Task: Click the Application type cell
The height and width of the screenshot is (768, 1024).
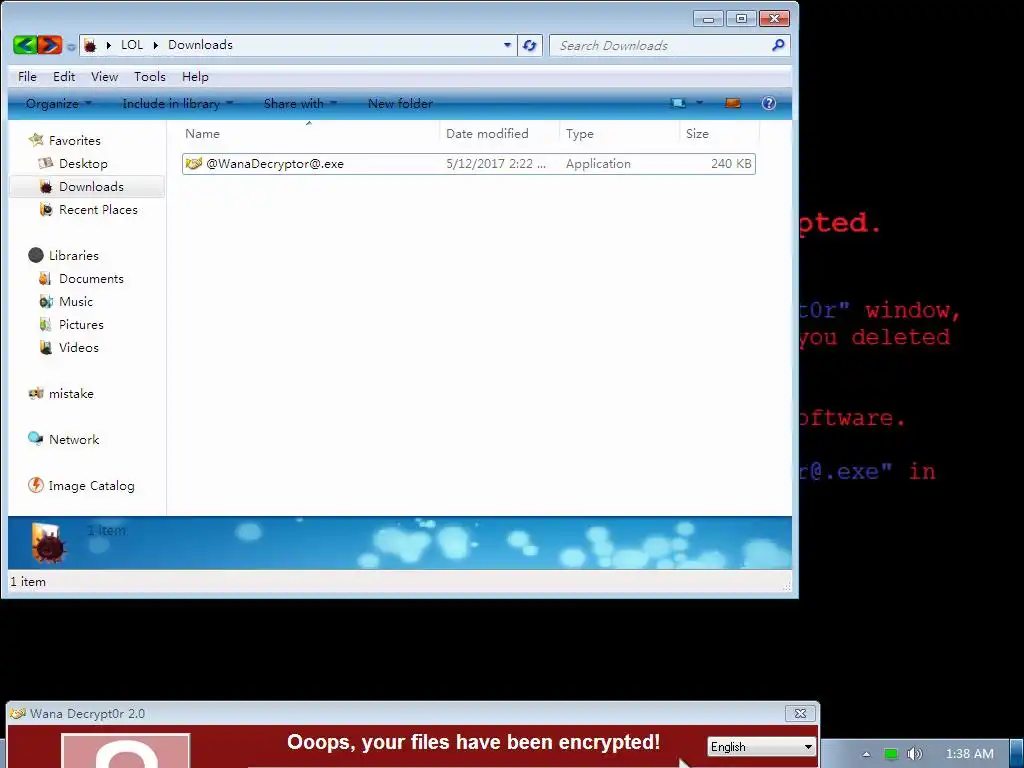Action: pos(598,164)
